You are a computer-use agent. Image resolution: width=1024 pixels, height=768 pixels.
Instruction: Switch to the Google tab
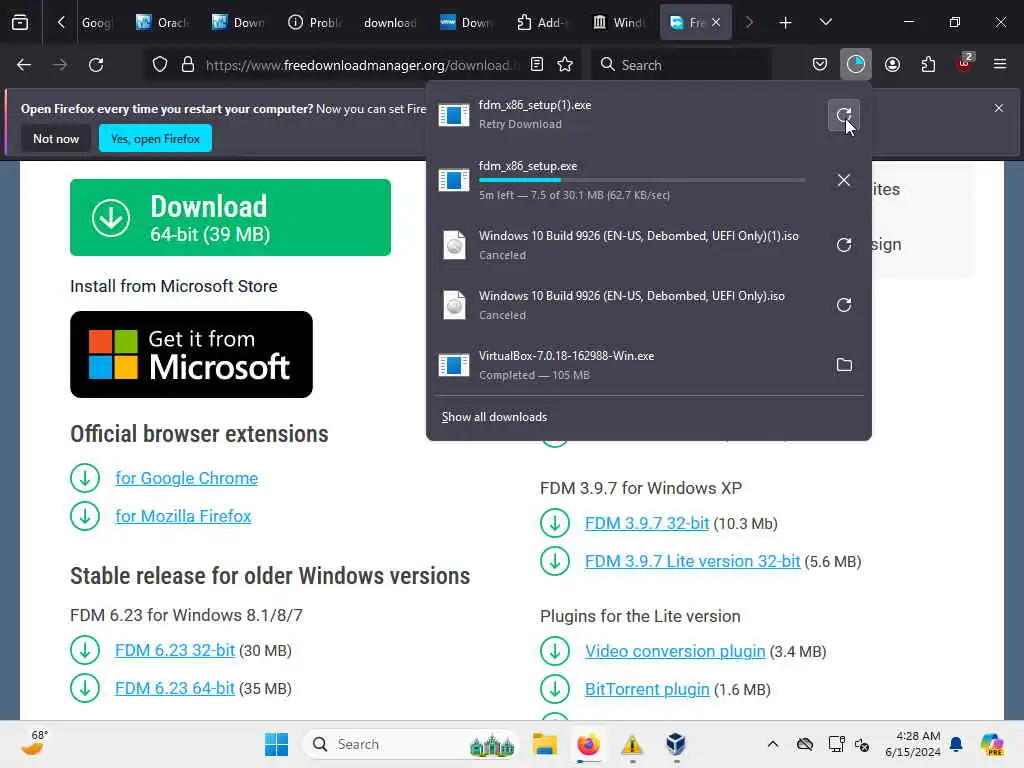click(x=97, y=23)
